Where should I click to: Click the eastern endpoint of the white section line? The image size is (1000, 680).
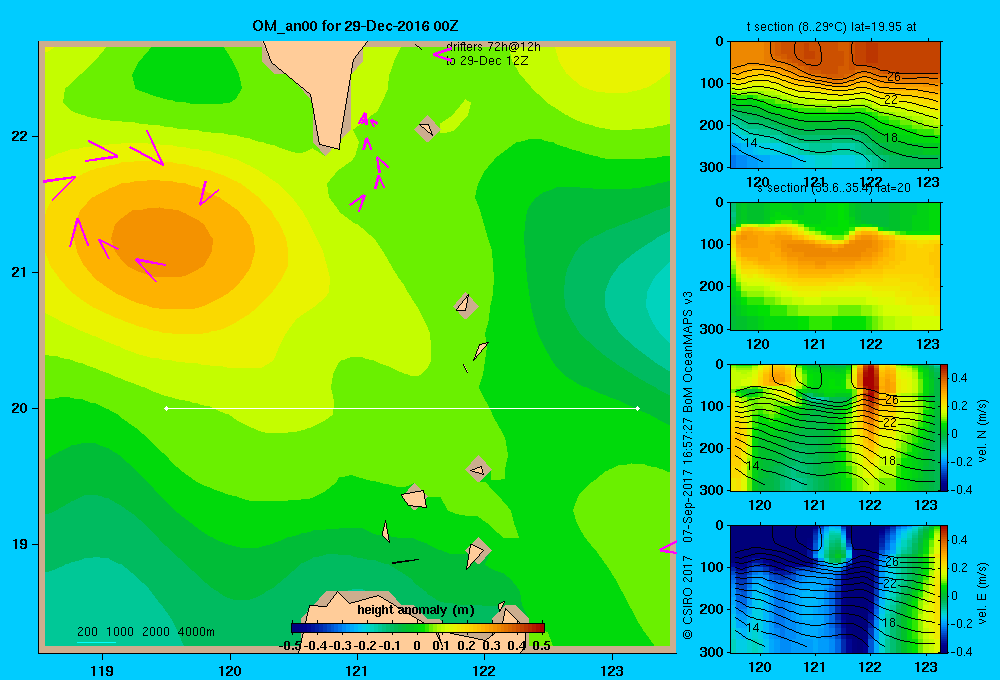[638, 408]
